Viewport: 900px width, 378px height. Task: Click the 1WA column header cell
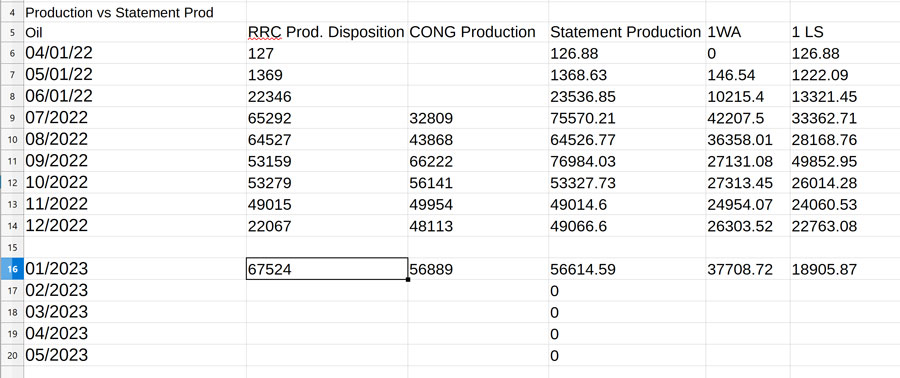pos(748,32)
